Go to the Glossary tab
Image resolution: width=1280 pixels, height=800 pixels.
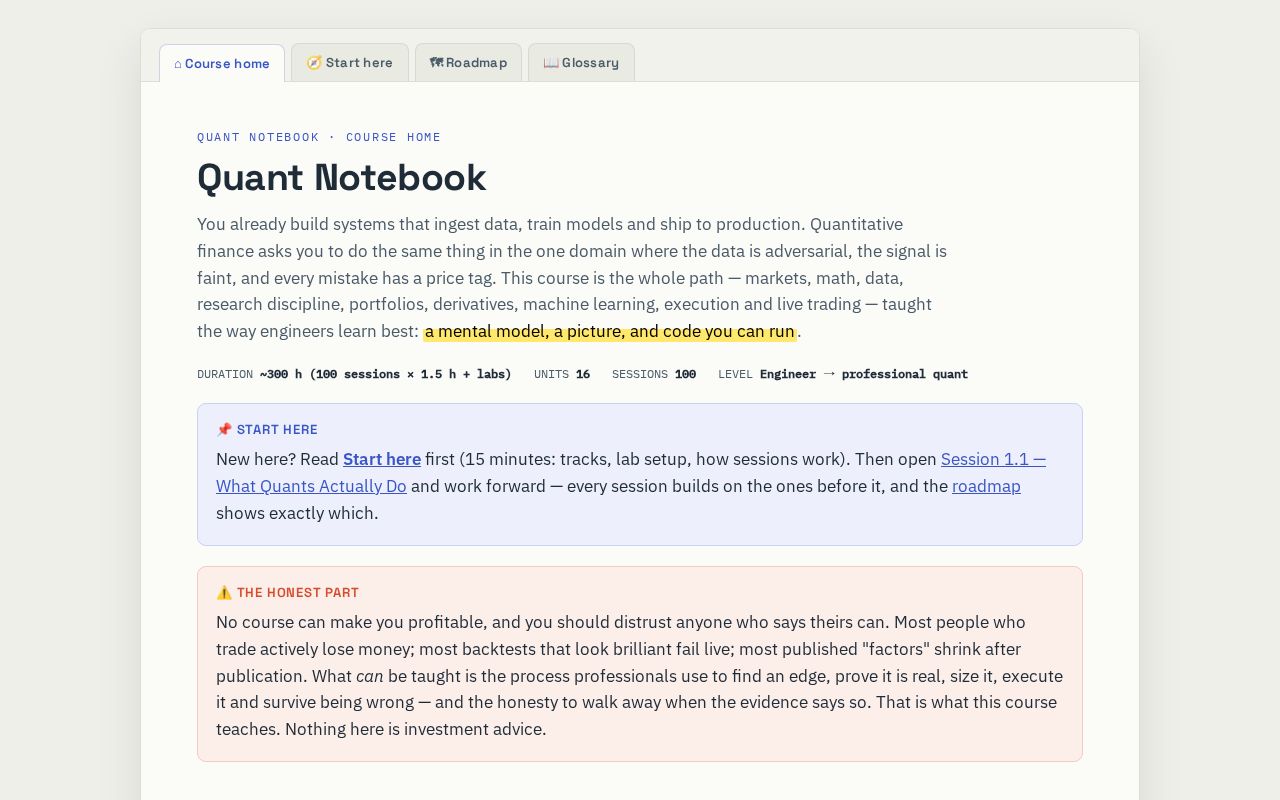click(x=581, y=62)
